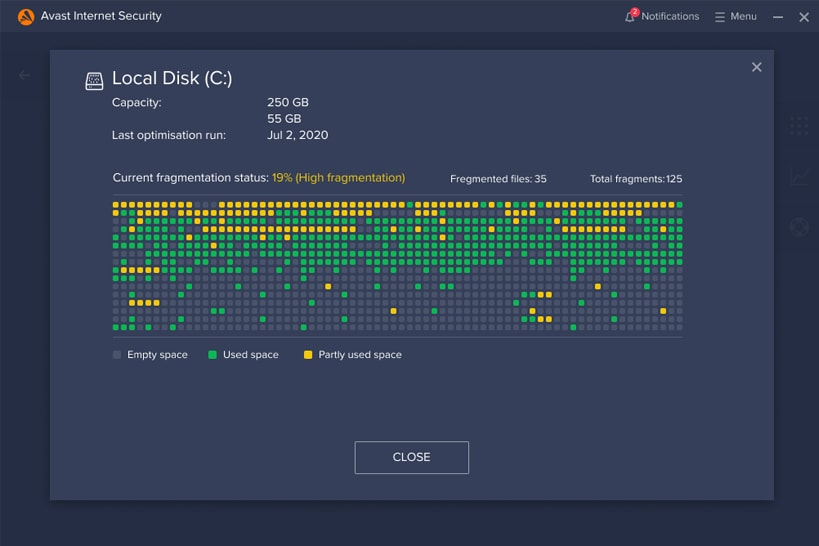Close the Avast Internet Security window
Image resolution: width=819 pixels, height=546 pixels.
[x=804, y=17]
